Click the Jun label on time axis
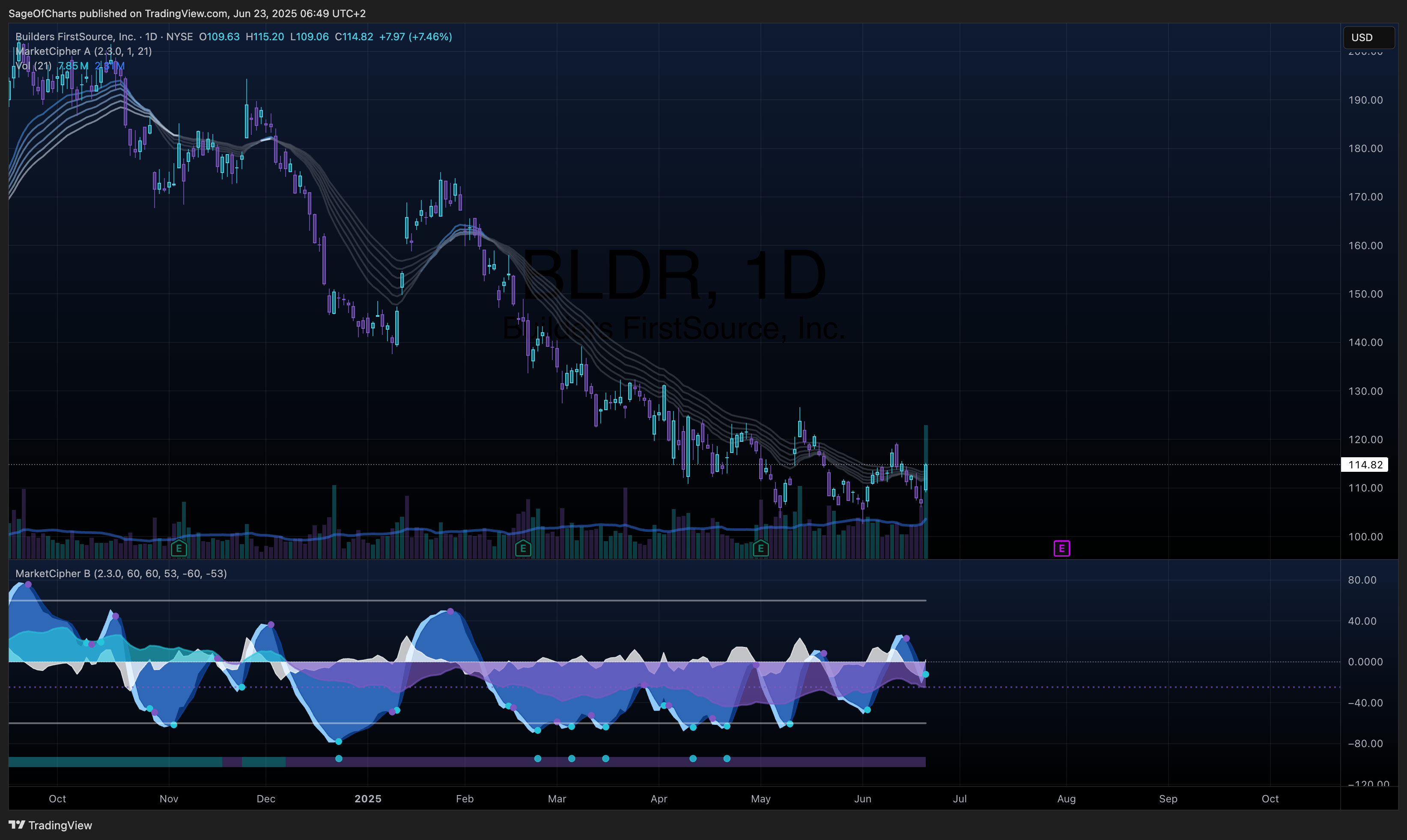Screen dimensions: 1407x840 862,798
